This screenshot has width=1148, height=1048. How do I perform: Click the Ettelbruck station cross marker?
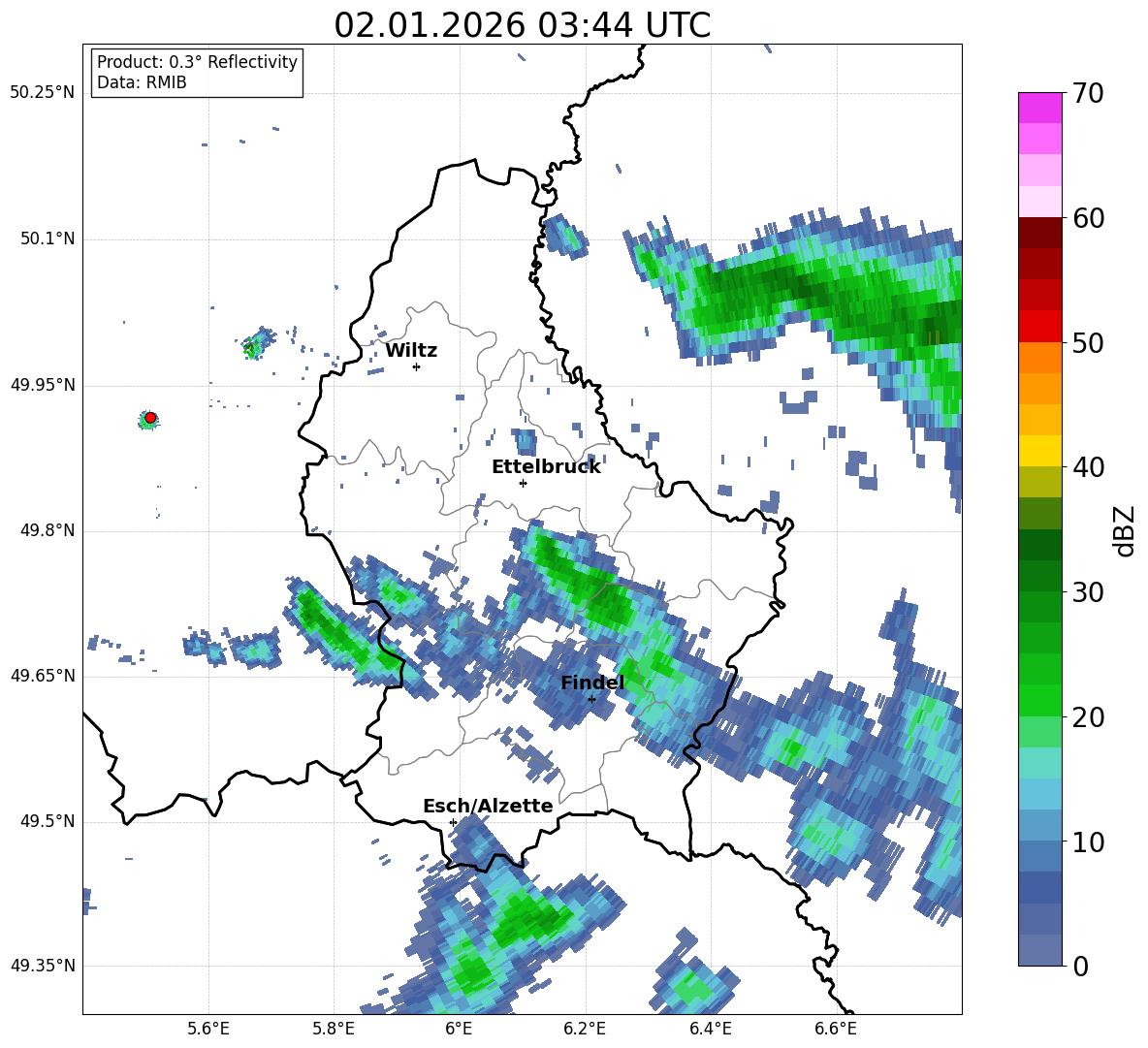tap(523, 483)
